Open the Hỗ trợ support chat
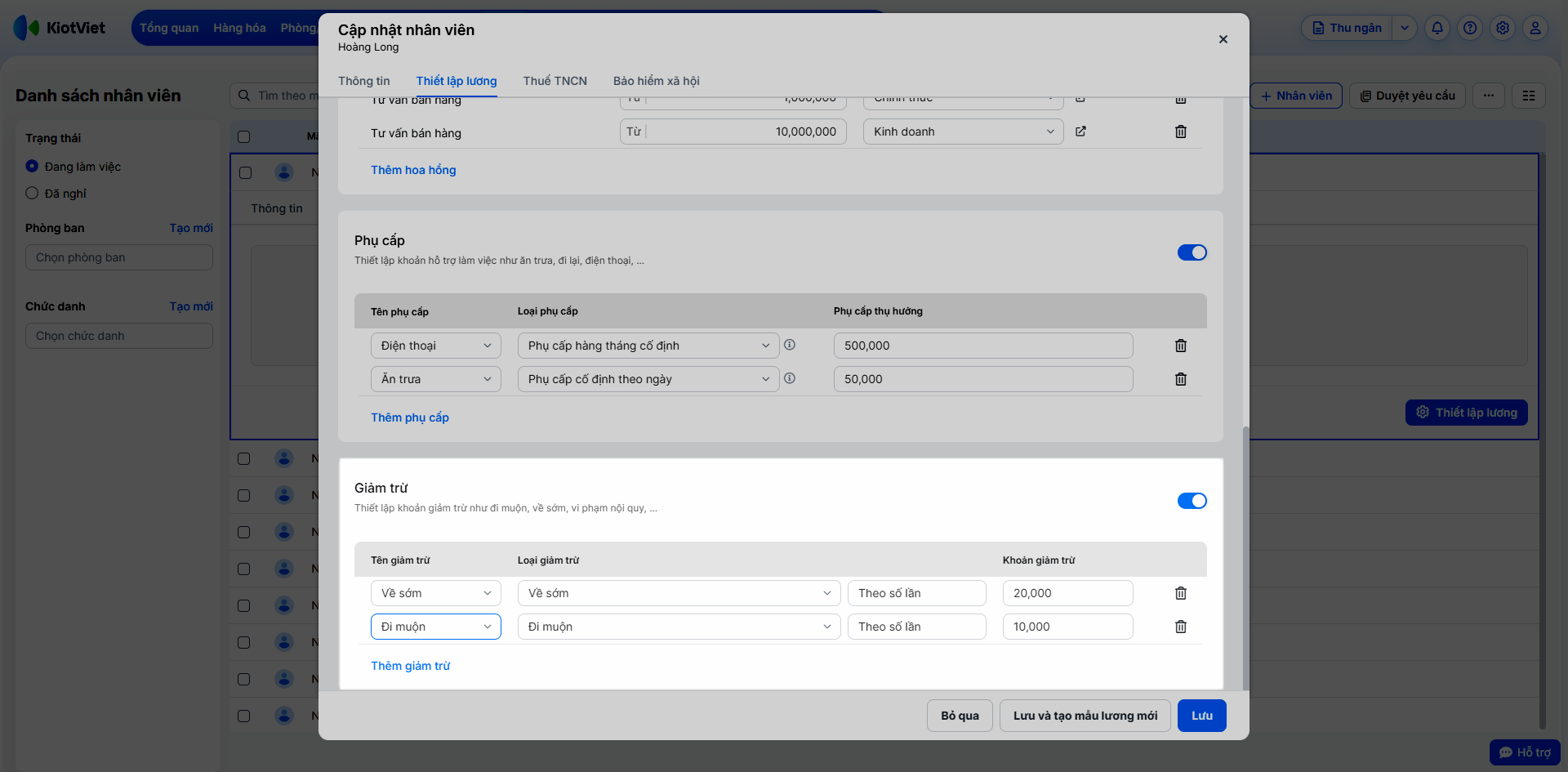This screenshot has height=772, width=1568. pyautogui.click(x=1525, y=752)
